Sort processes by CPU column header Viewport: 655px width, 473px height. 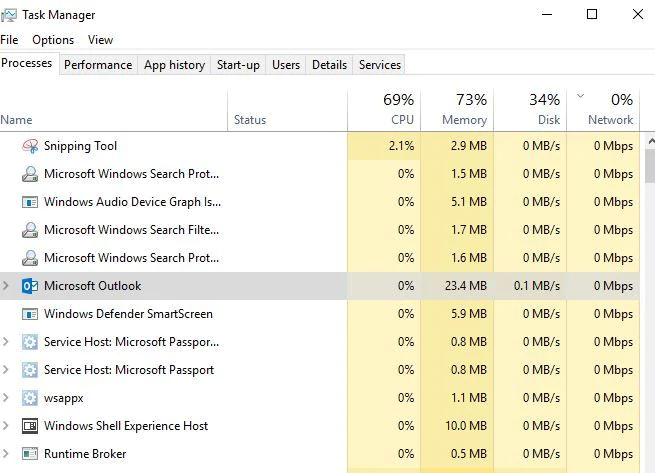point(385,109)
